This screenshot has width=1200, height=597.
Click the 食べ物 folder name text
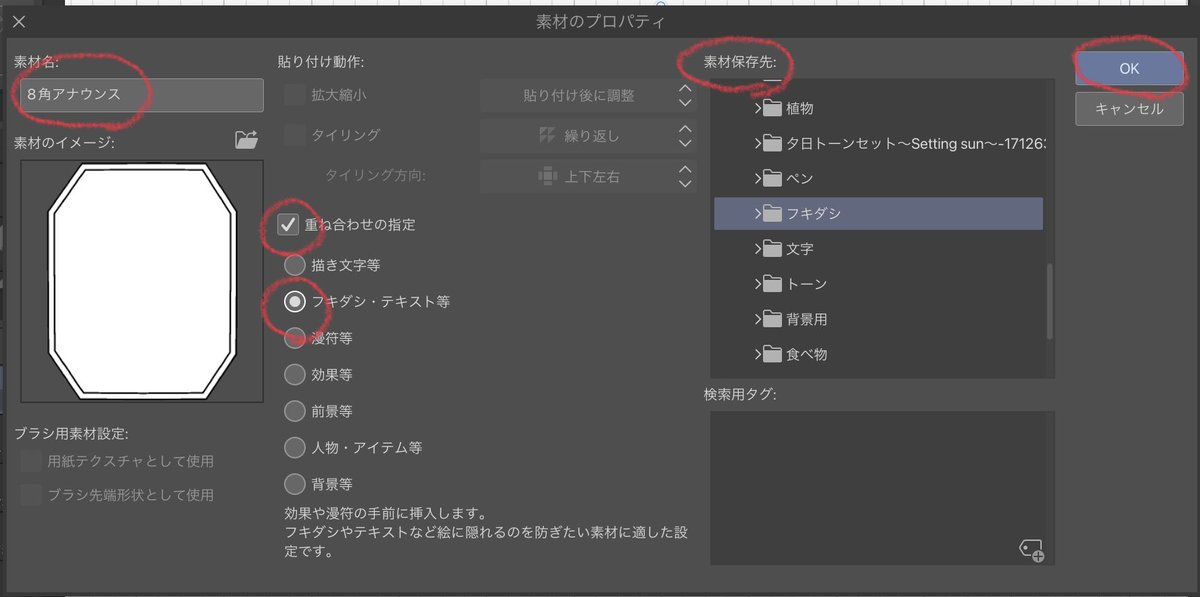(x=807, y=354)
